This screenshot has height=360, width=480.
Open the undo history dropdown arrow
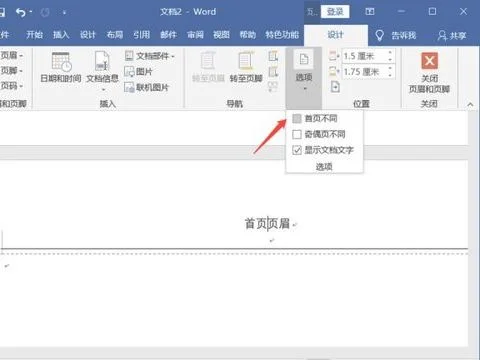point(31,12)
